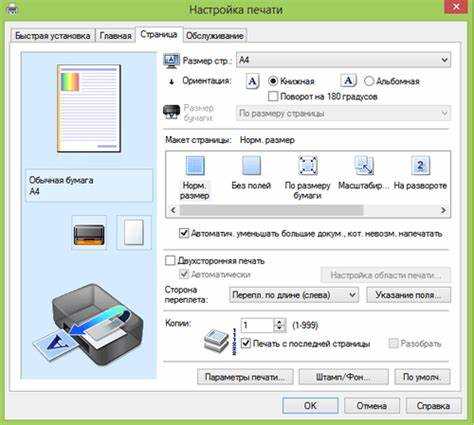474x425 pixels.
Task: Select the Альбомная orientation radio button
Action: pos(369,81)
